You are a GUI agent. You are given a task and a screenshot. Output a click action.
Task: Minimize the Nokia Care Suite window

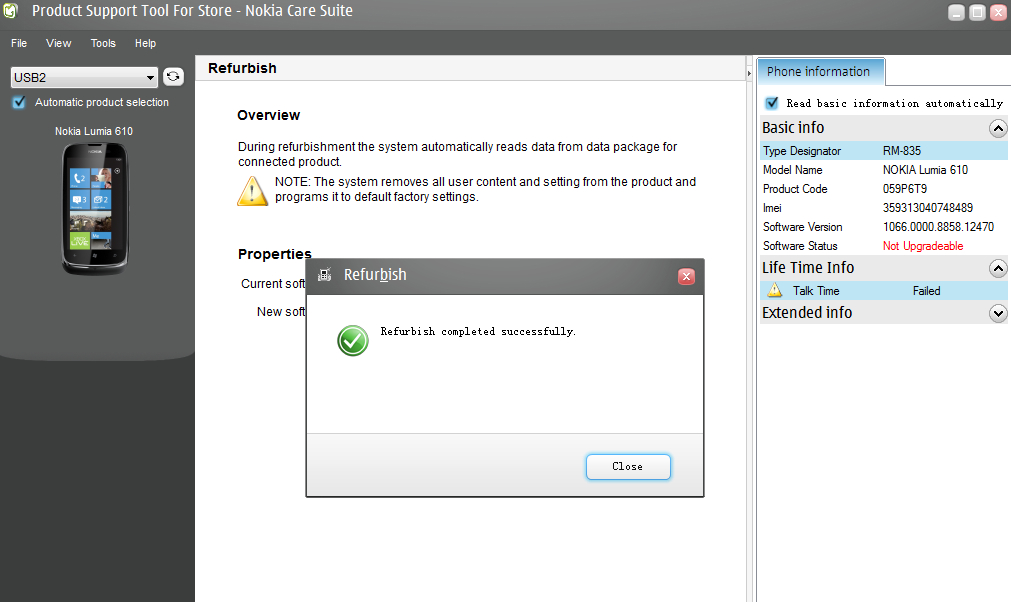pos(956,12)
